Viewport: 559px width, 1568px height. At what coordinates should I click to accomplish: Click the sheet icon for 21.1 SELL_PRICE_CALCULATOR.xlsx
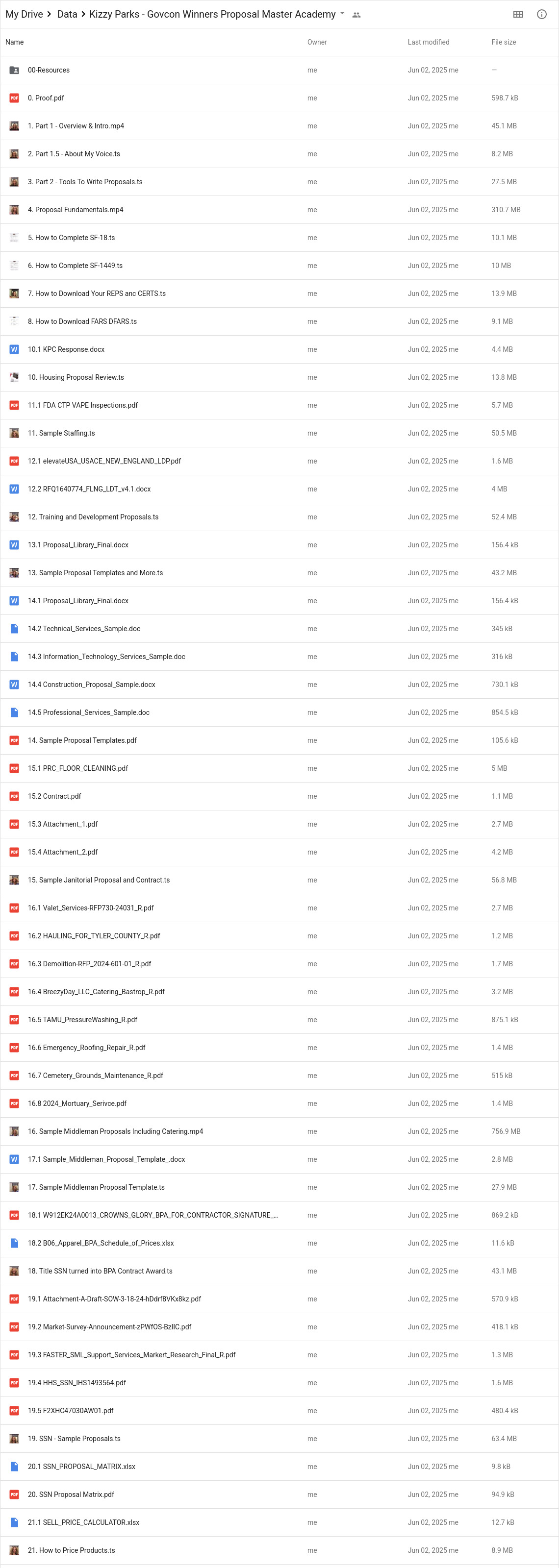tap(14, 1522)
